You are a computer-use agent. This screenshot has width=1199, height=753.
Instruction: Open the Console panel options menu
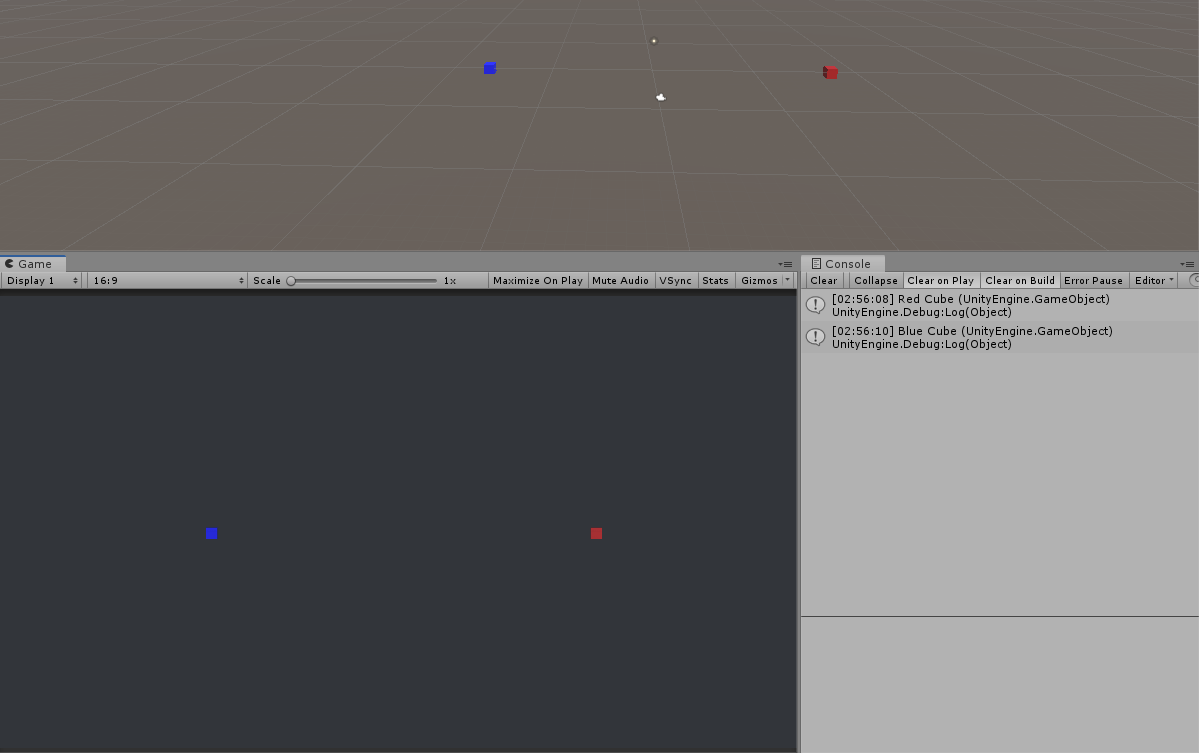click(x=1187, y=265)
